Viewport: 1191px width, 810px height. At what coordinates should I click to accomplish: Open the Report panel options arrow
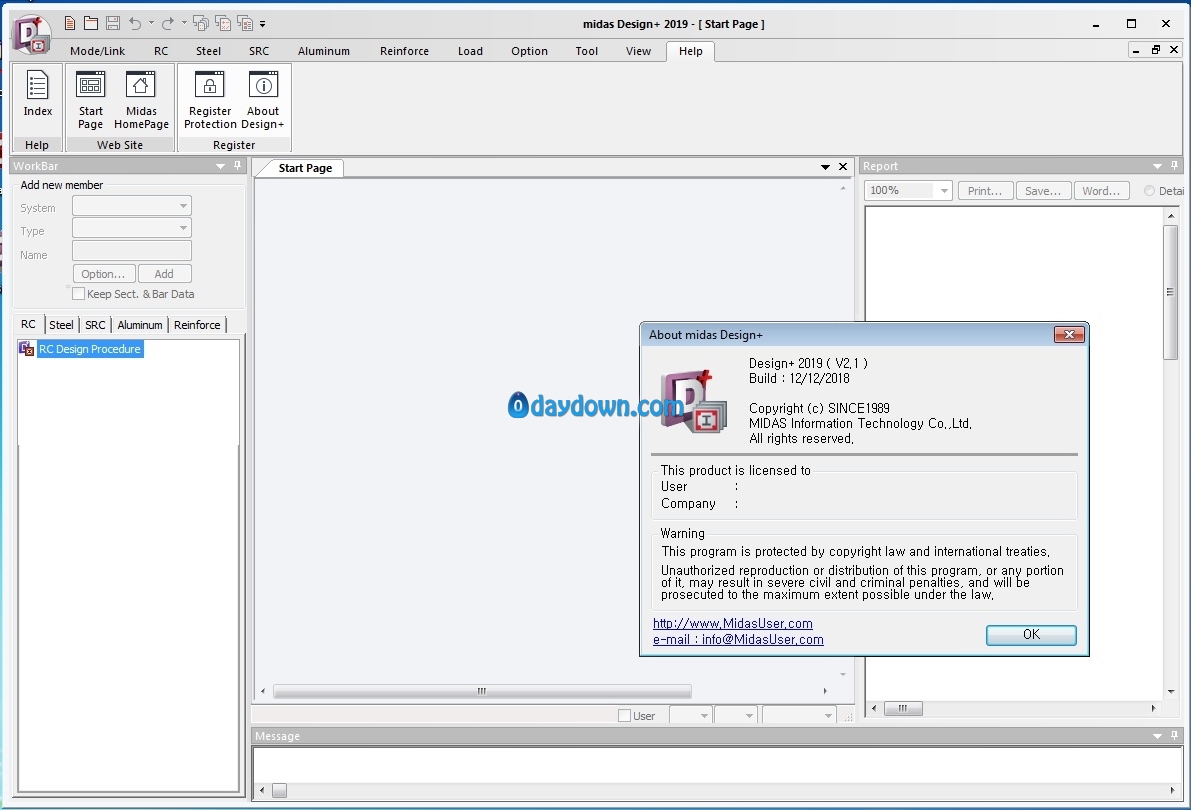click(1157, 166)
